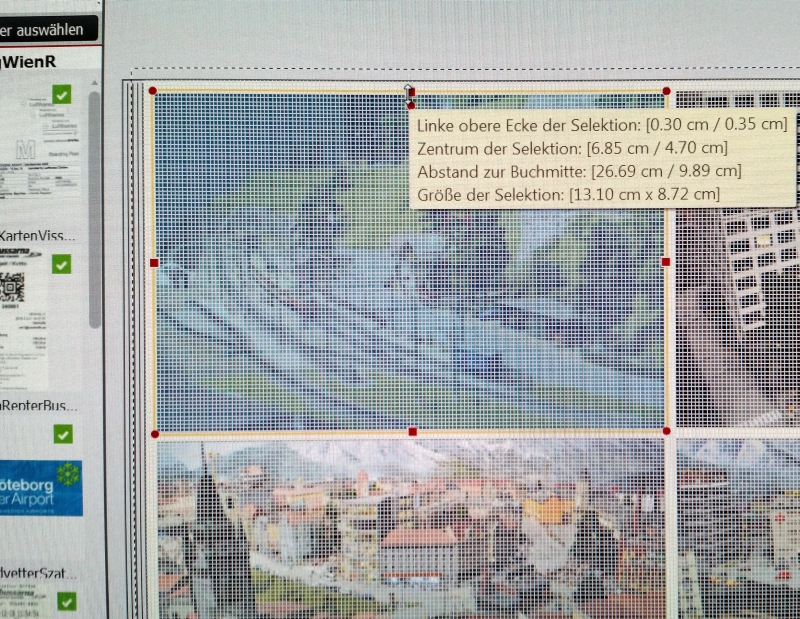Click the image list scroll-up arrow
The width and height of the screenshot is (800, 619).
tap(94, 83)
